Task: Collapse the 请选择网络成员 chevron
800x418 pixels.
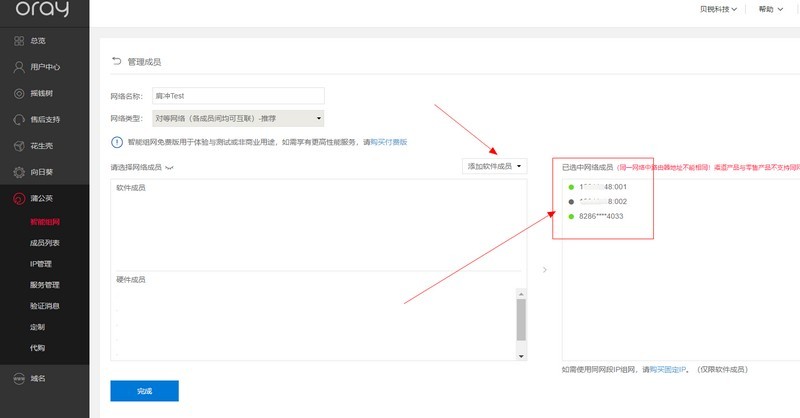Action: pyautogui.click(x=169, y=167)
